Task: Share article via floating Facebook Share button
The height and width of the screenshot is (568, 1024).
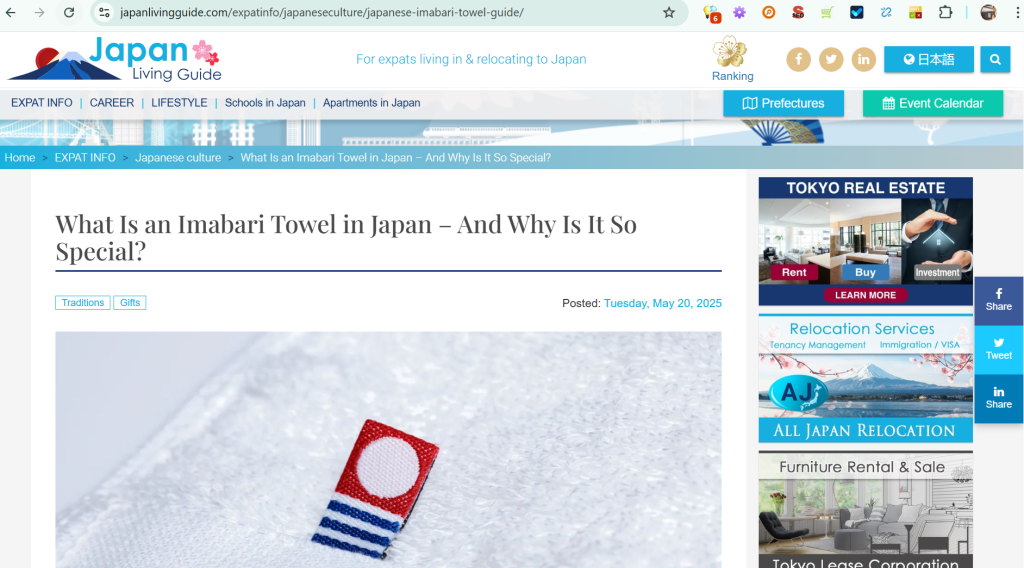Action: pyautogui.click(x=999, y=300)
